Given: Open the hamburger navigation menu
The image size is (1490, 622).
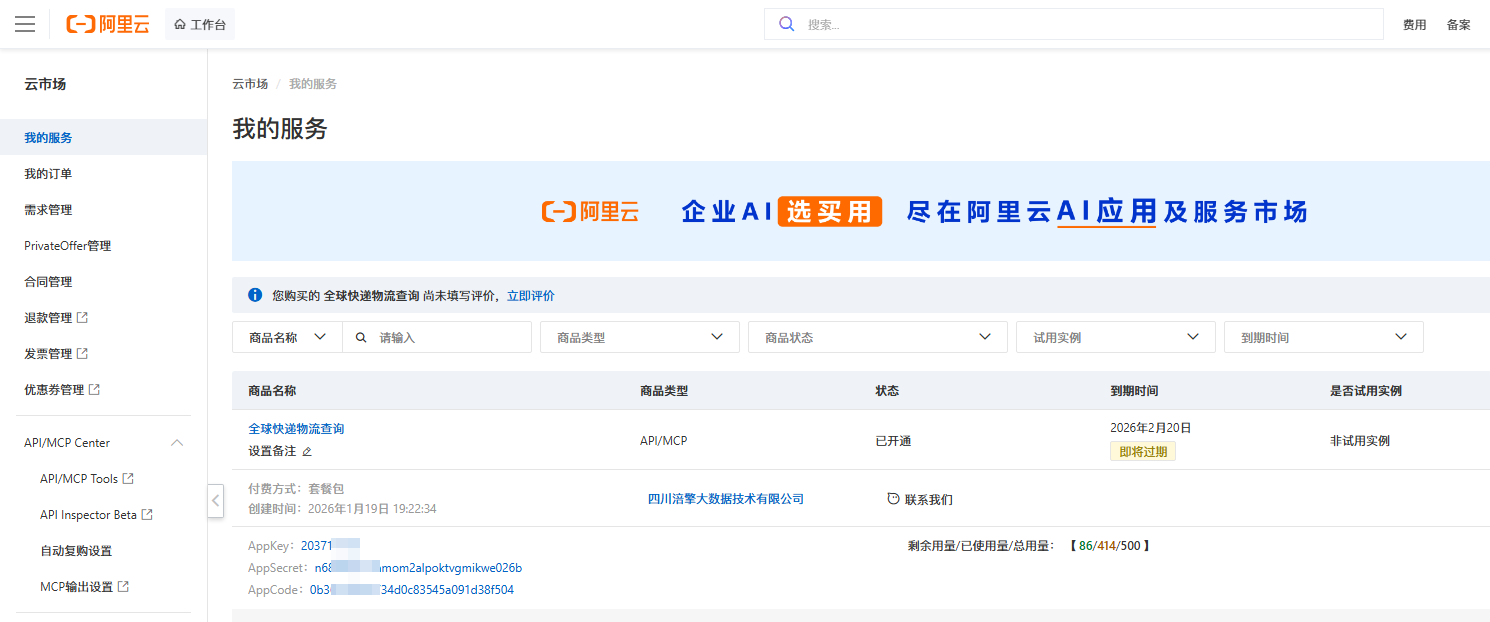Looking at the screenshot, I should point(25,24).
